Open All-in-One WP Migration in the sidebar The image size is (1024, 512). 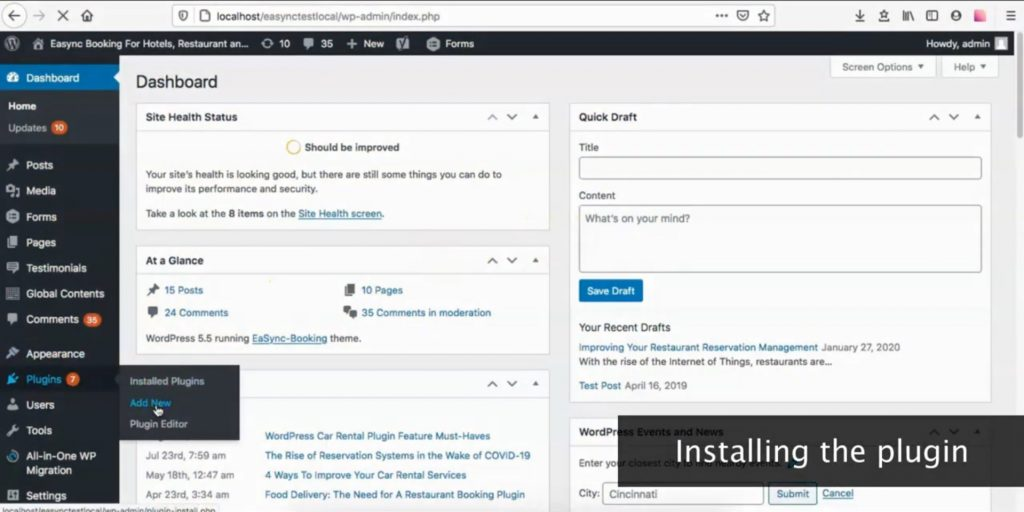(x=61, y=463)
